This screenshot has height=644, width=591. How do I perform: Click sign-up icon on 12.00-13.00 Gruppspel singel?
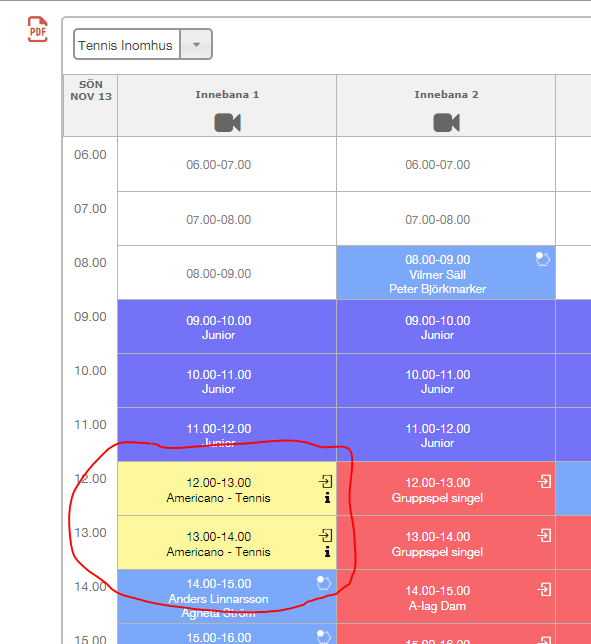coord(545,481)
